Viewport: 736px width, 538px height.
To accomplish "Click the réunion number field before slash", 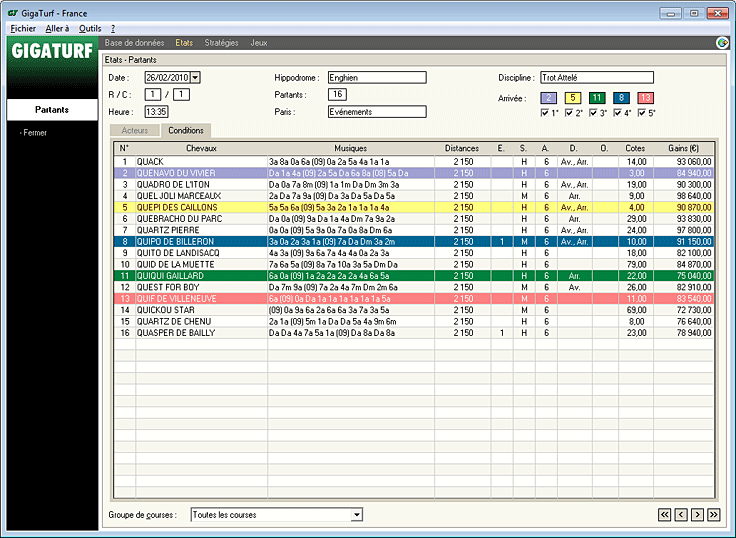I will click(153, 94).
